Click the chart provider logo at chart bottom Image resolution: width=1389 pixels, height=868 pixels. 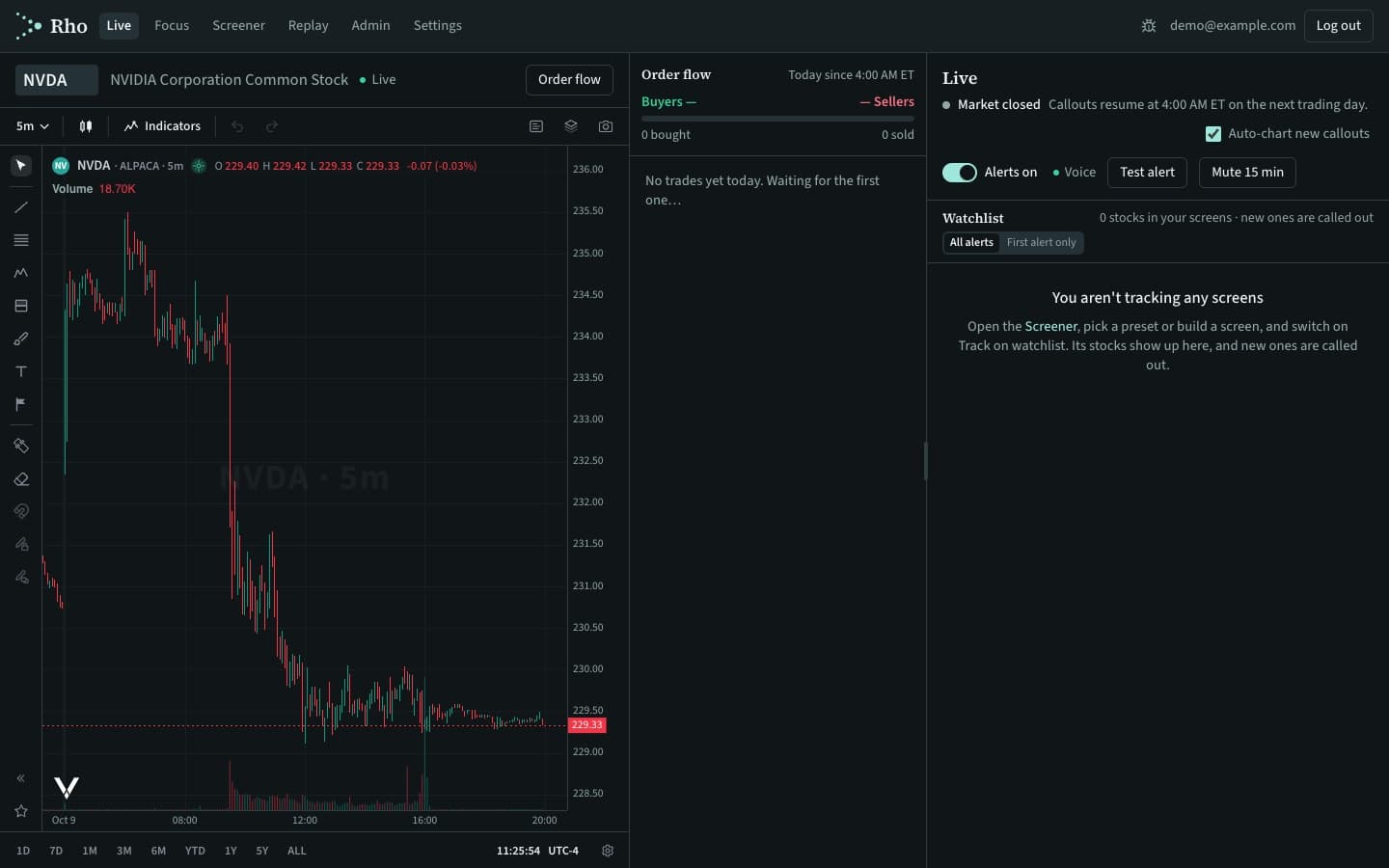(67, 787)
